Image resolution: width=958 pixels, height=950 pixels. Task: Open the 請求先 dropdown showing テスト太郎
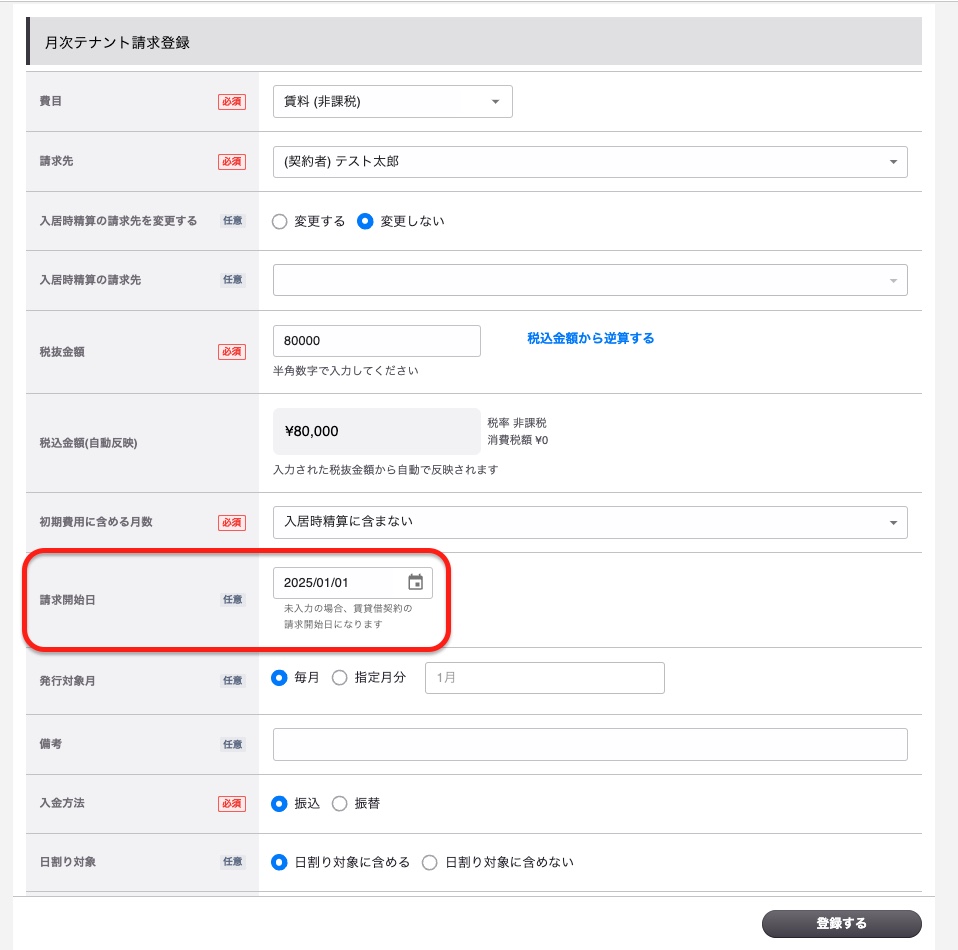click(590, 162)
